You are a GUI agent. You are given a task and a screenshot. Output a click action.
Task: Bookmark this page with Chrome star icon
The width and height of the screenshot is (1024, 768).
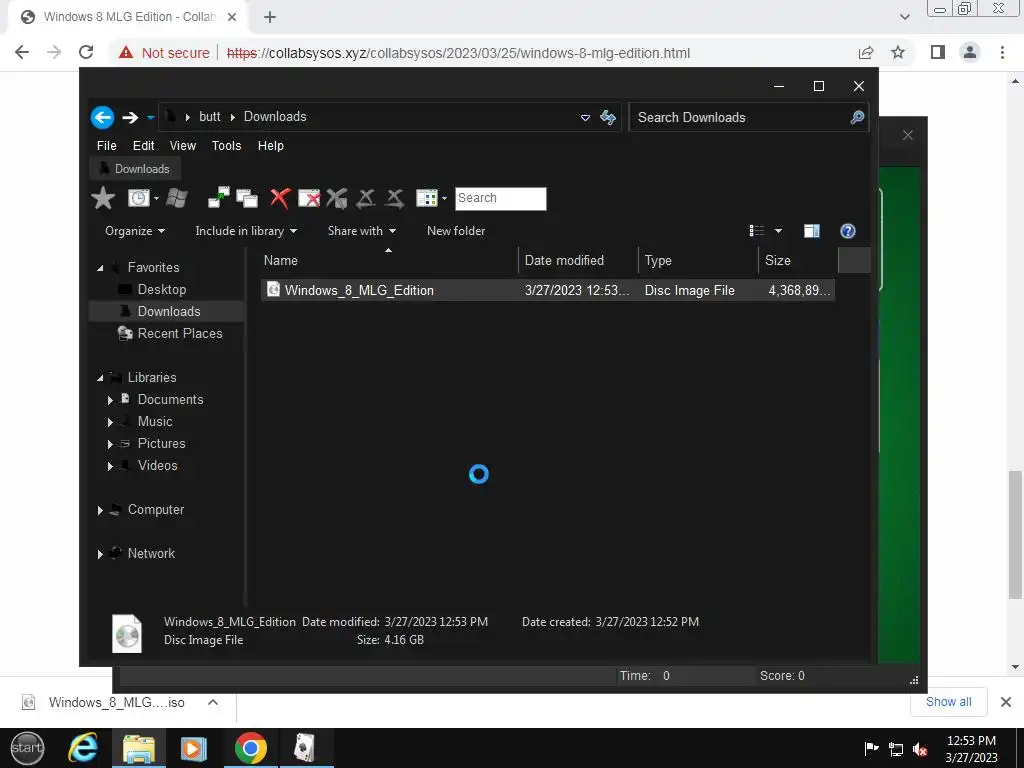898,52
